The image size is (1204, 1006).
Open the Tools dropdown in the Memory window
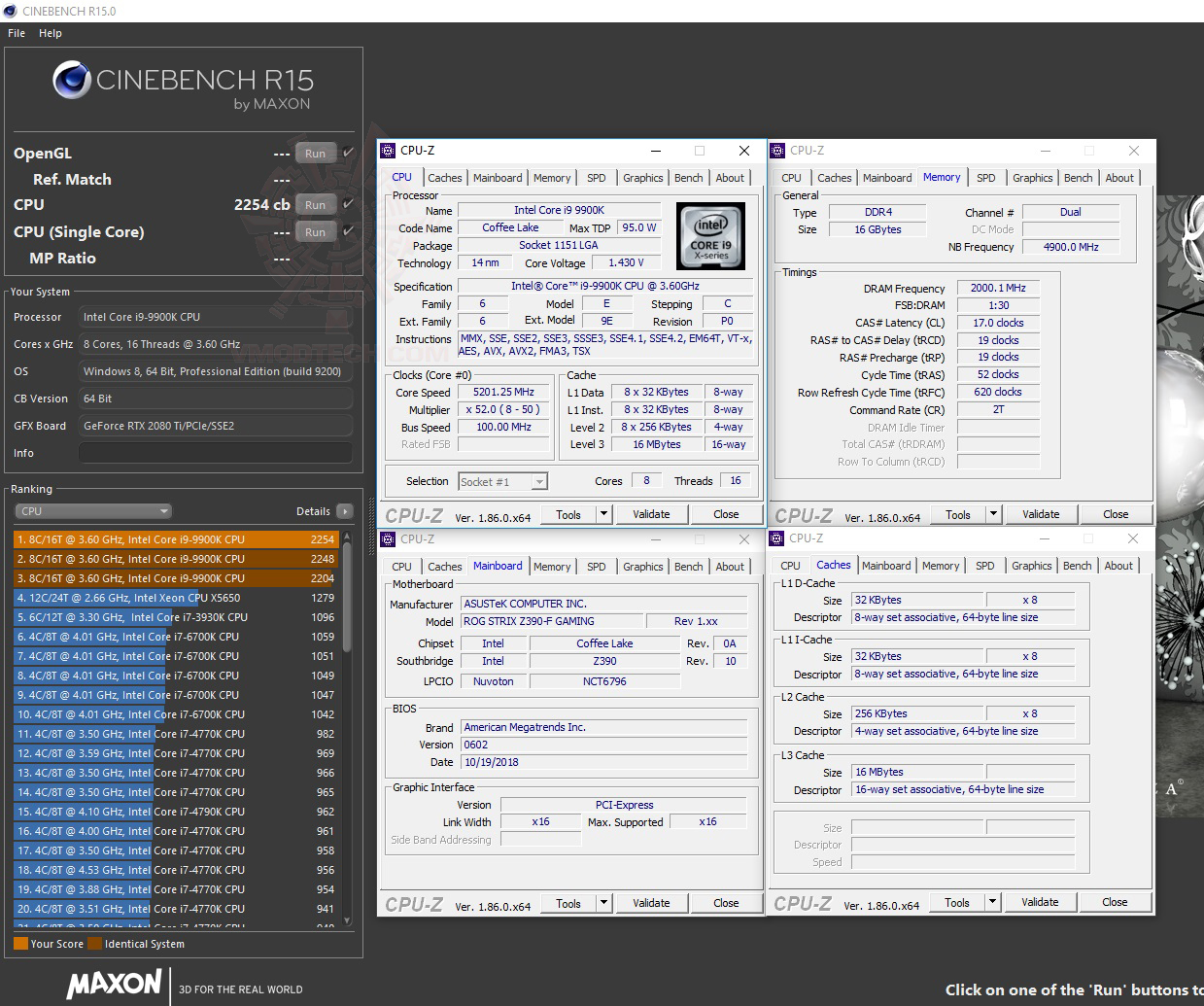[x=992, y=513]
